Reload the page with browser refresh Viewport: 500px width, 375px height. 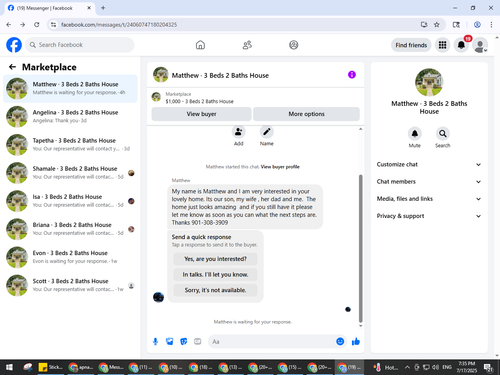click(37, 25)
